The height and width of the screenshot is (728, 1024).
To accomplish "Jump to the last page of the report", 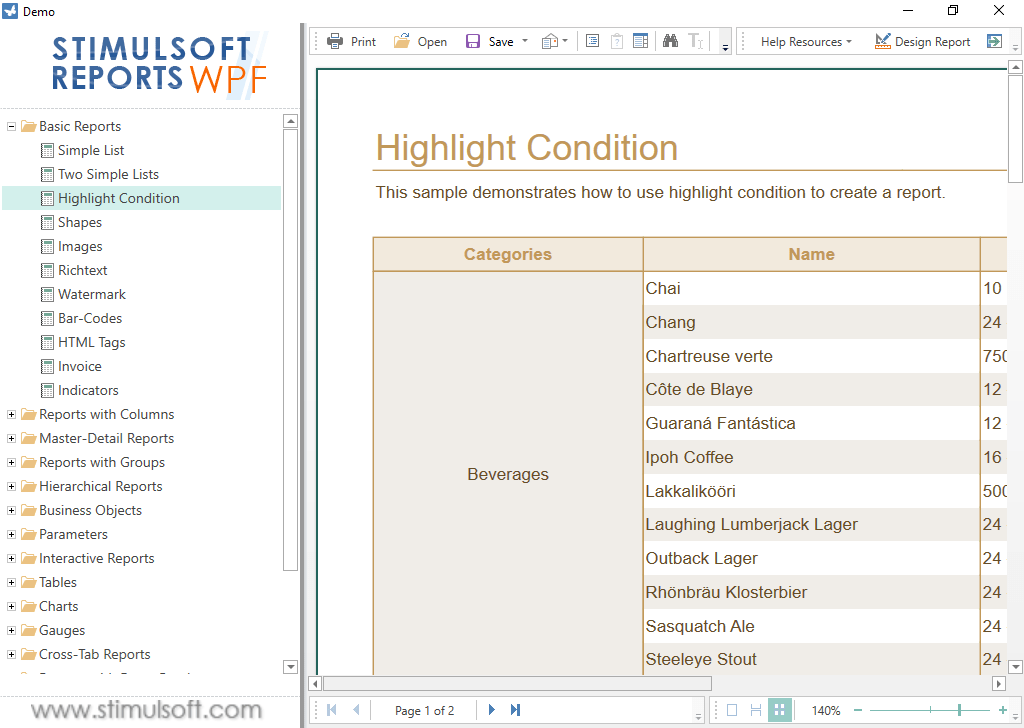I will tap(514, 710).
